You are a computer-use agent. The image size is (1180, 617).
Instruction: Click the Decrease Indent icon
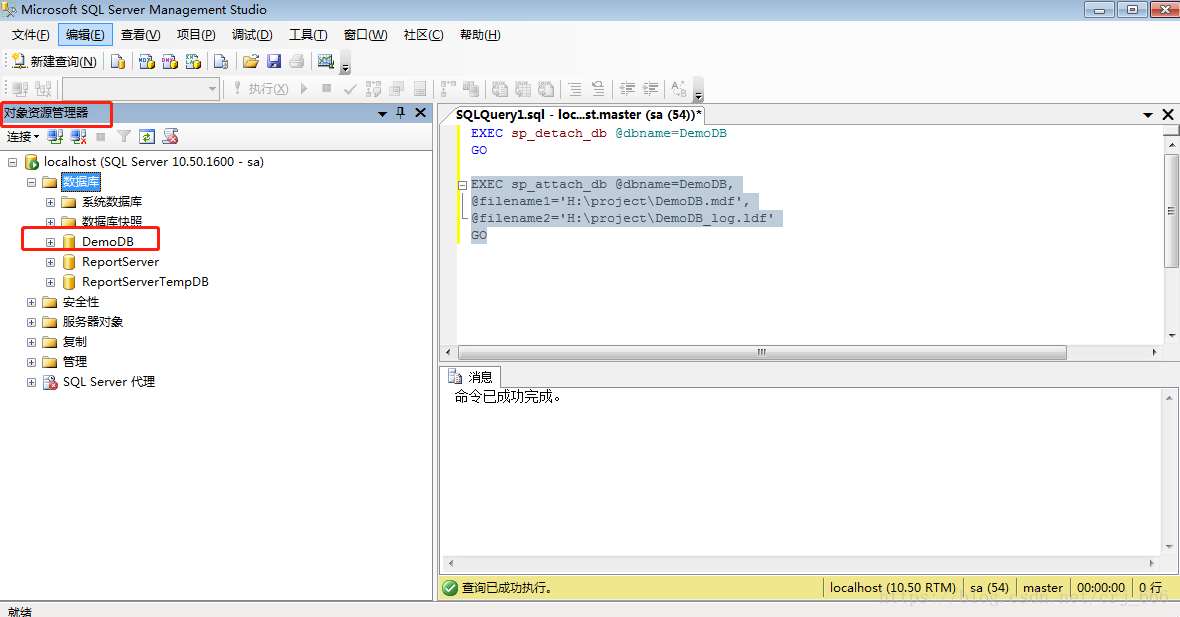click(627, 89)
